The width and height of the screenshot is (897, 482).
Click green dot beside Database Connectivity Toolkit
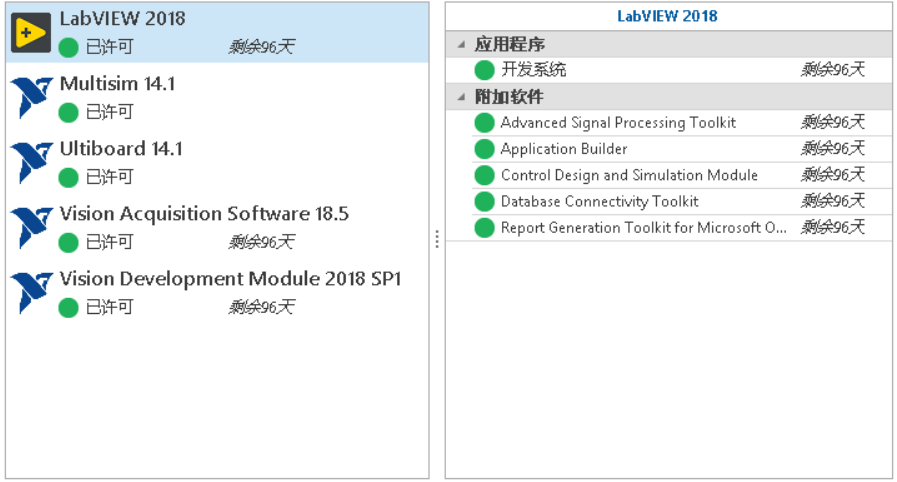click(x=484, y=202)
